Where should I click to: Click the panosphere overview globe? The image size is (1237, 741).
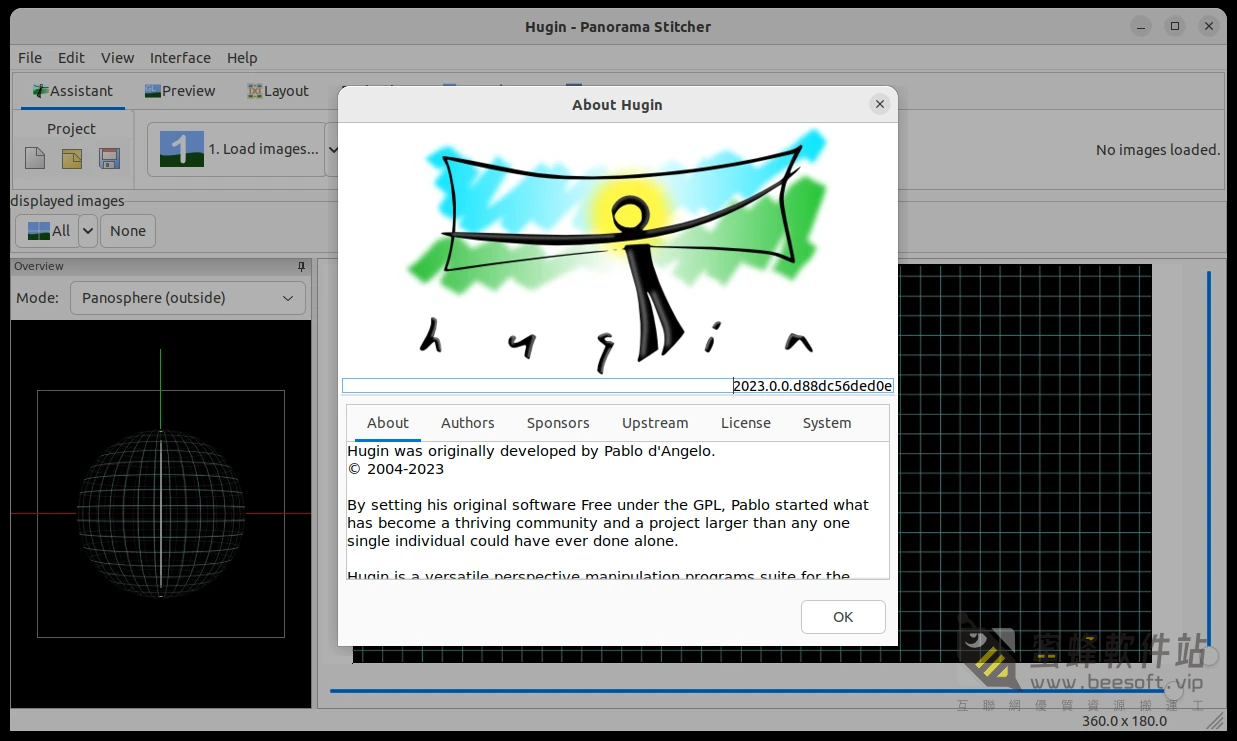(161, 514)
